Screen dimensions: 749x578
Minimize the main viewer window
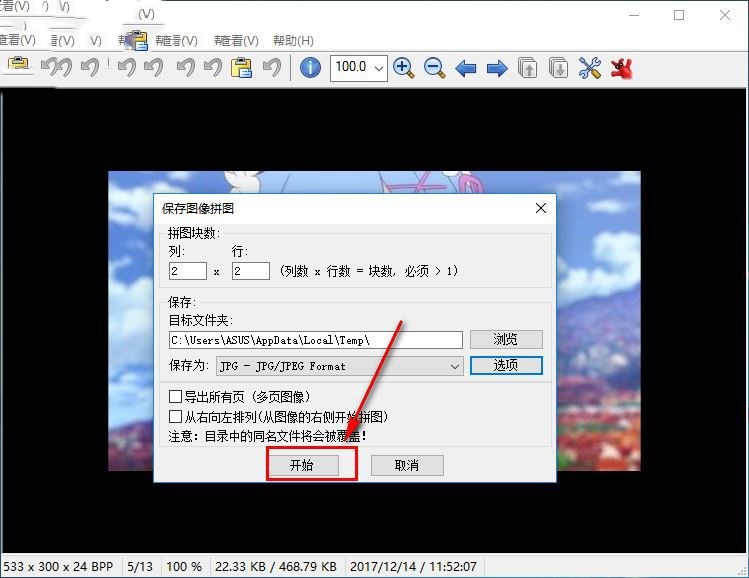[634, 15]
